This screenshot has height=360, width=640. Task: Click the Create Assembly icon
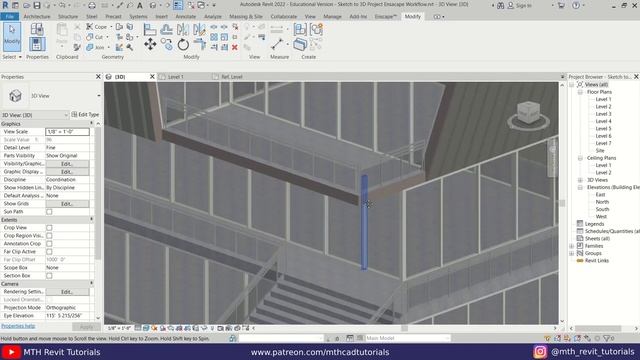(x=300, y=29)
